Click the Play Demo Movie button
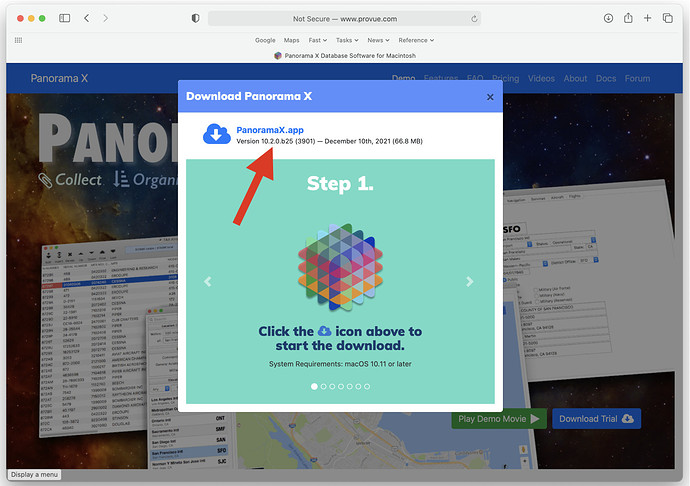Screen dimensions: 690x486 pyautogui.click(x=499, y=419)
